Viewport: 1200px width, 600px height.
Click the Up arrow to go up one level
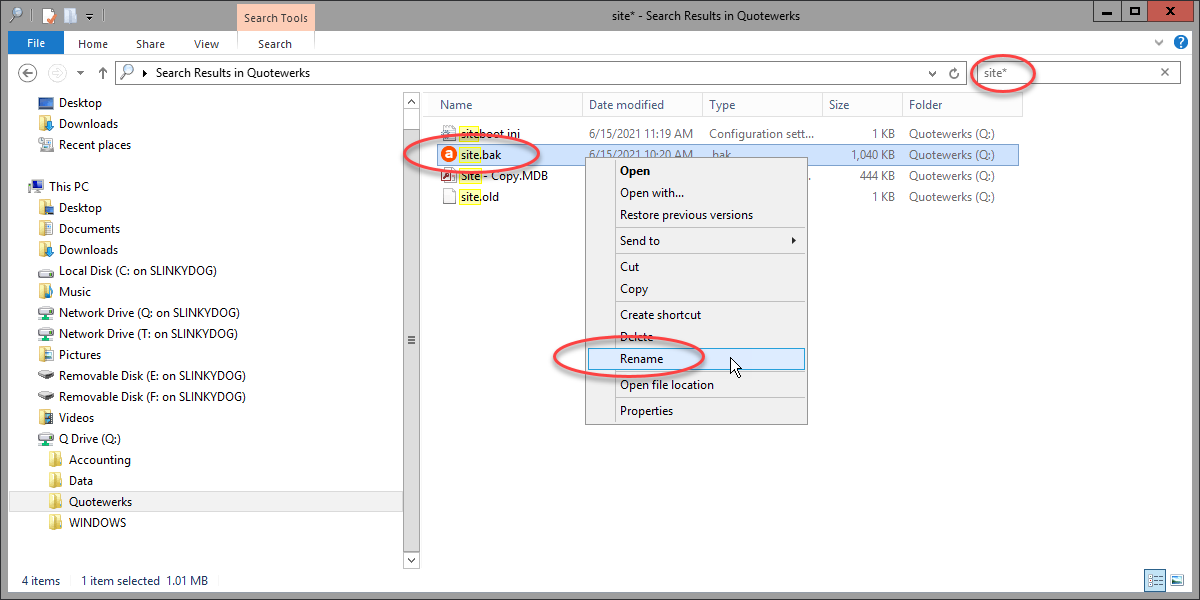102,73
